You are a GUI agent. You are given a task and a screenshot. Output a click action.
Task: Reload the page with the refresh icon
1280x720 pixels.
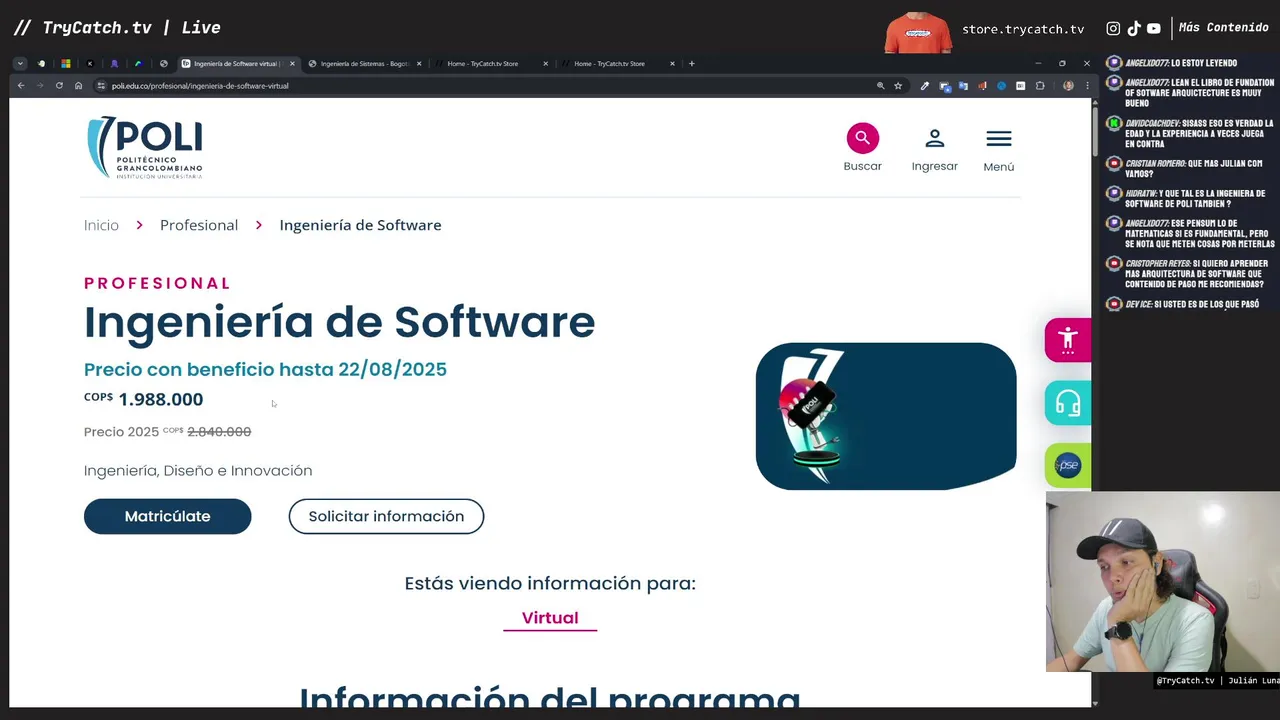tap(59, 86)
